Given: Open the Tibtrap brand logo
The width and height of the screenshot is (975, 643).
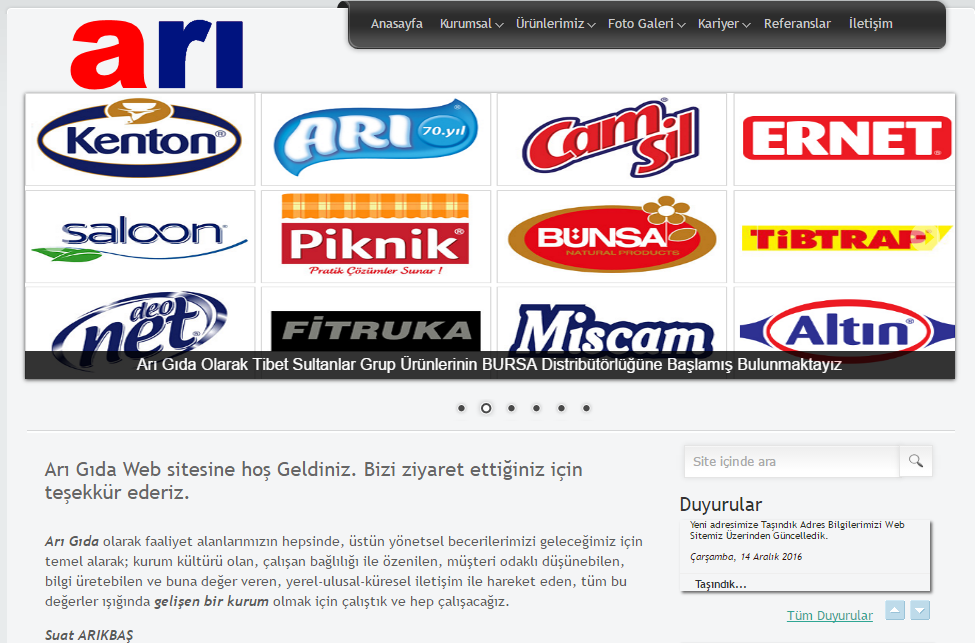Looking at the screenshot, I should [845, 237].
